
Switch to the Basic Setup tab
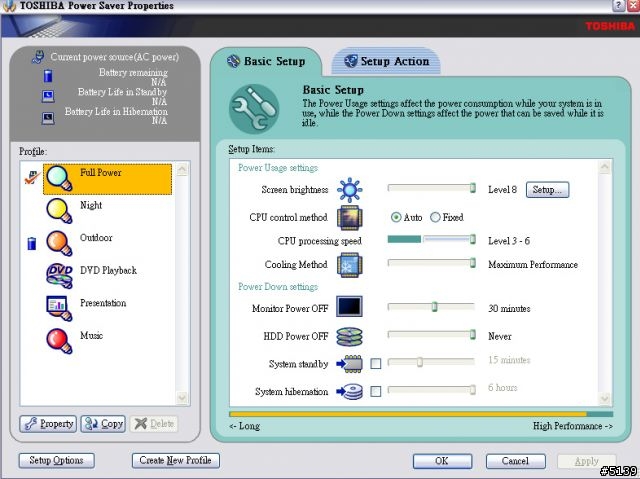tap(267, 62)
